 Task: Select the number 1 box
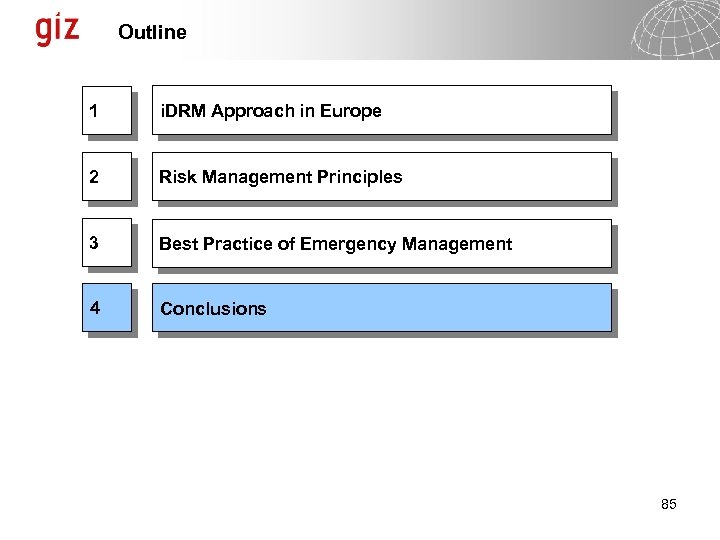106,110
